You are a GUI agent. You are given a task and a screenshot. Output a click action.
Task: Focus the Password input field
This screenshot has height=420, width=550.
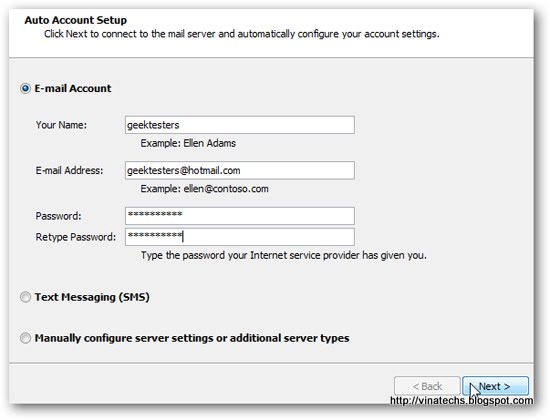tap(240, 216)
